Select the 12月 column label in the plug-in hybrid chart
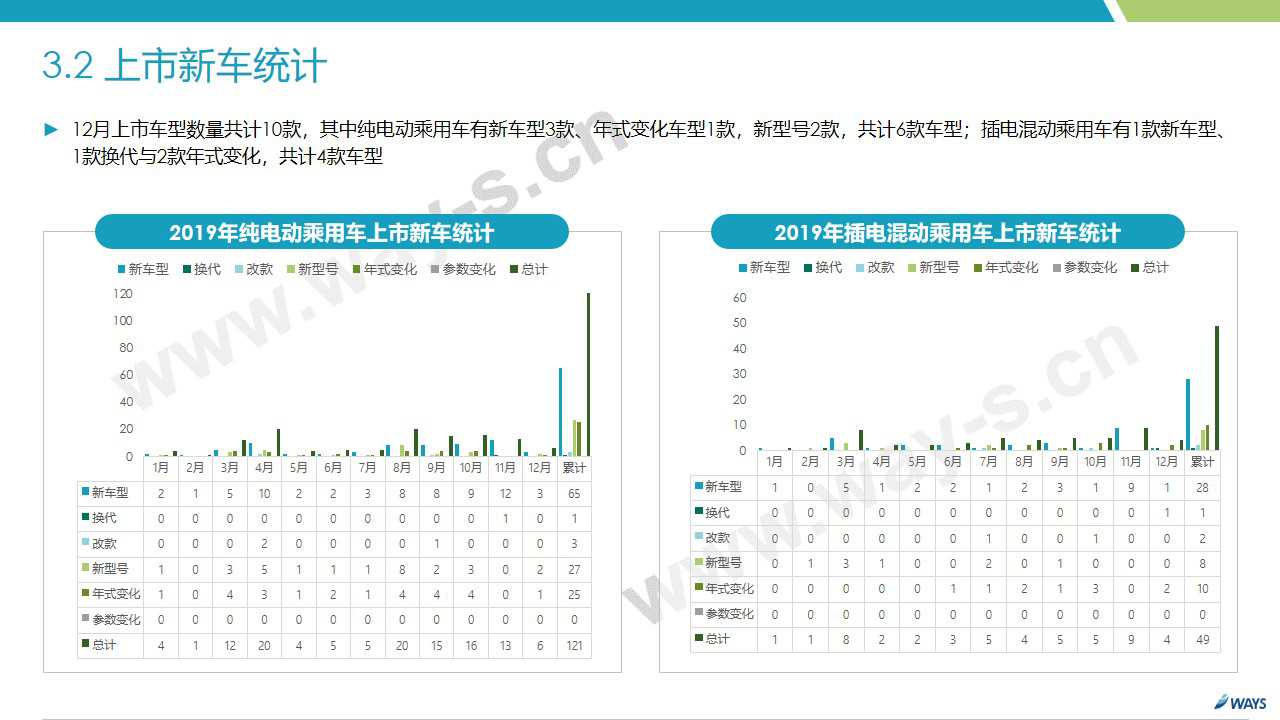The width and height of the screenshot is (1280, 720). (1166, 462)
